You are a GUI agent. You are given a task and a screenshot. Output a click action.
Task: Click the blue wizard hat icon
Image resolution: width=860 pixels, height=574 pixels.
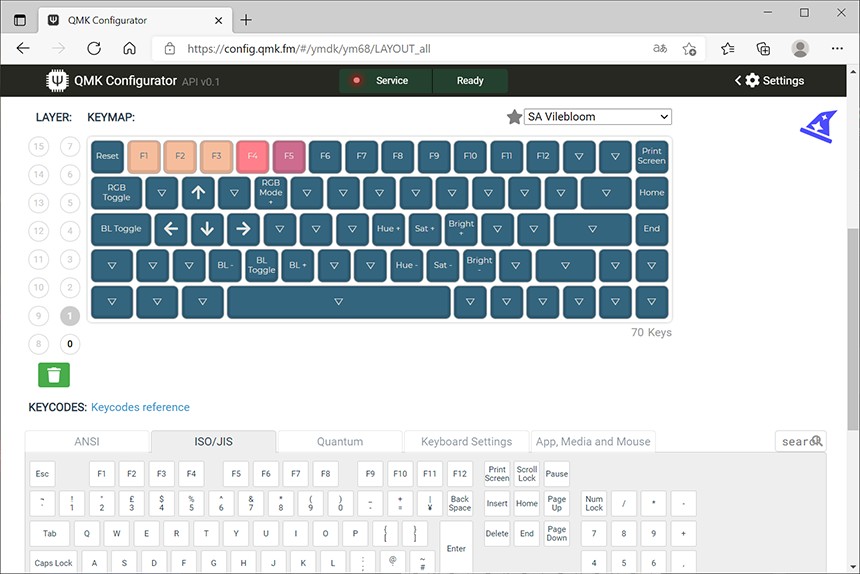click(819, 127)
